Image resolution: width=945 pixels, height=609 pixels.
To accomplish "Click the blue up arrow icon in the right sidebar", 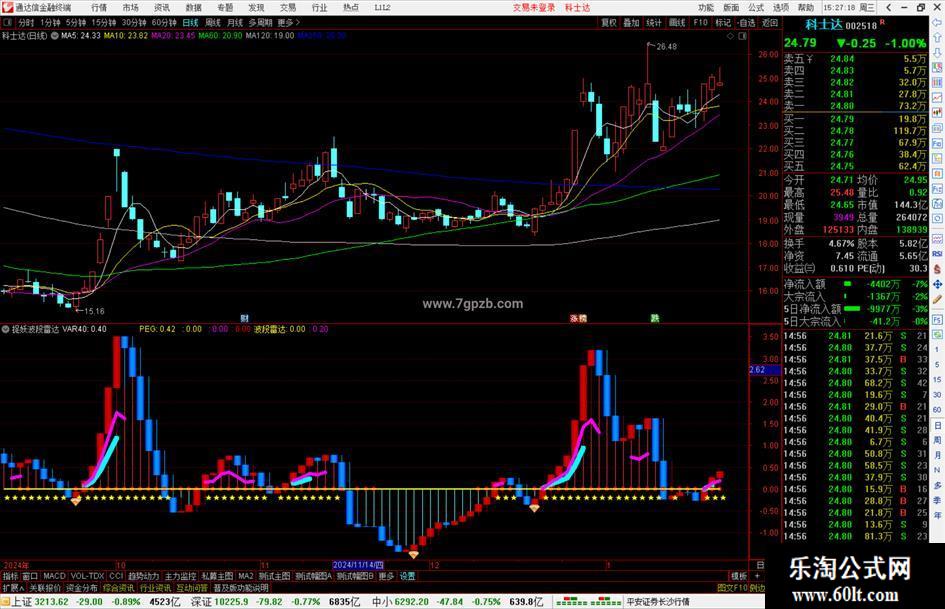I will pyautogui.click(x=937, y=37).
